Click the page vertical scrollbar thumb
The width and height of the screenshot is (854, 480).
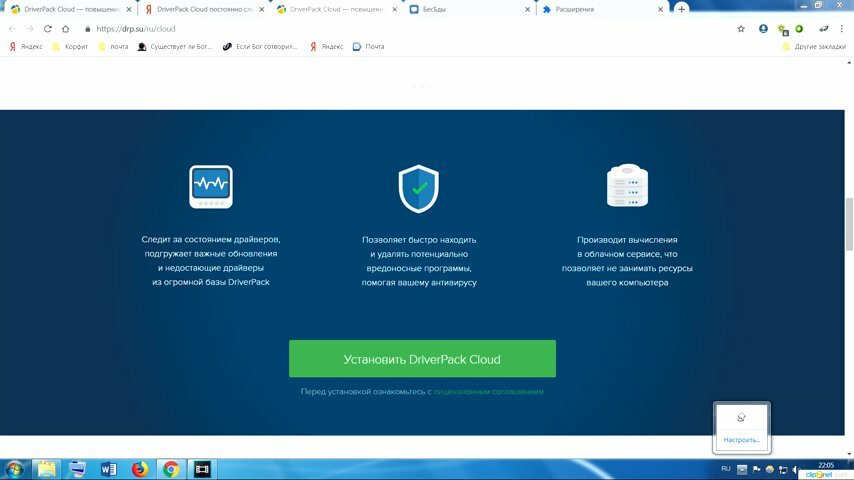point(849,224)
